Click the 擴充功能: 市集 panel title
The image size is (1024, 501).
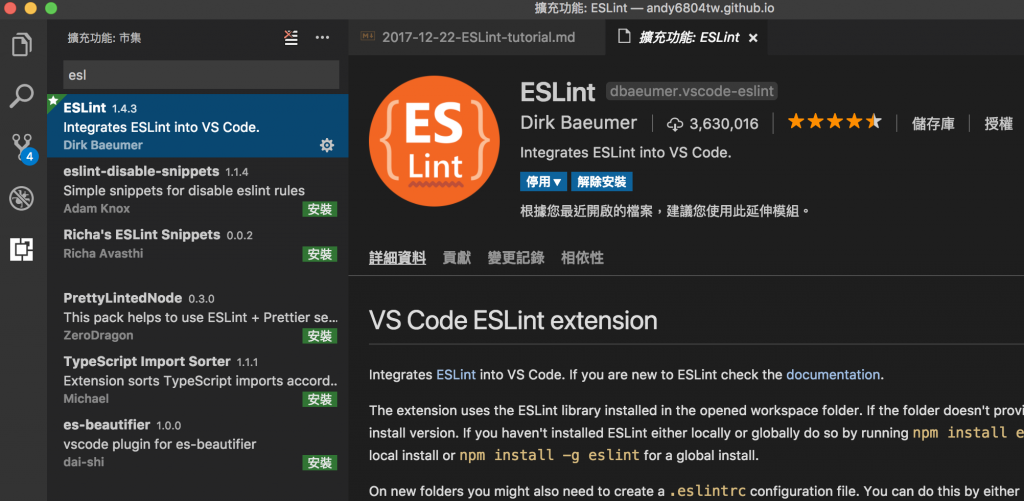click(104, 38)
